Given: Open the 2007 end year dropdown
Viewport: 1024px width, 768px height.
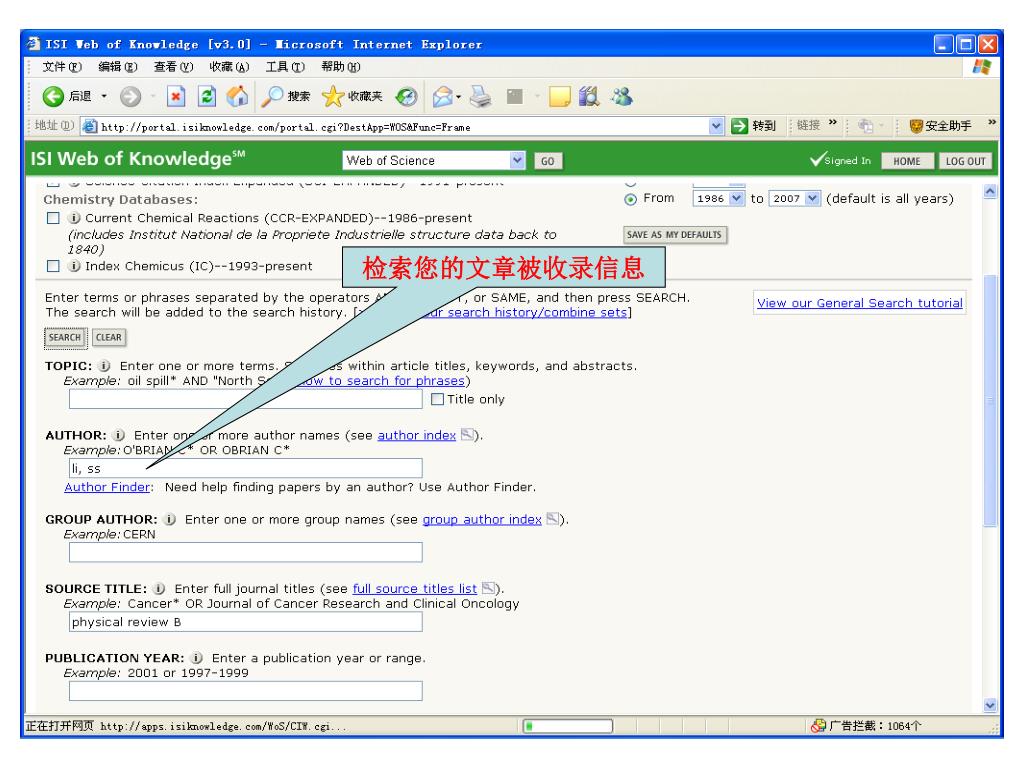Looking at the screenshot, I should (x=812, y=198).
